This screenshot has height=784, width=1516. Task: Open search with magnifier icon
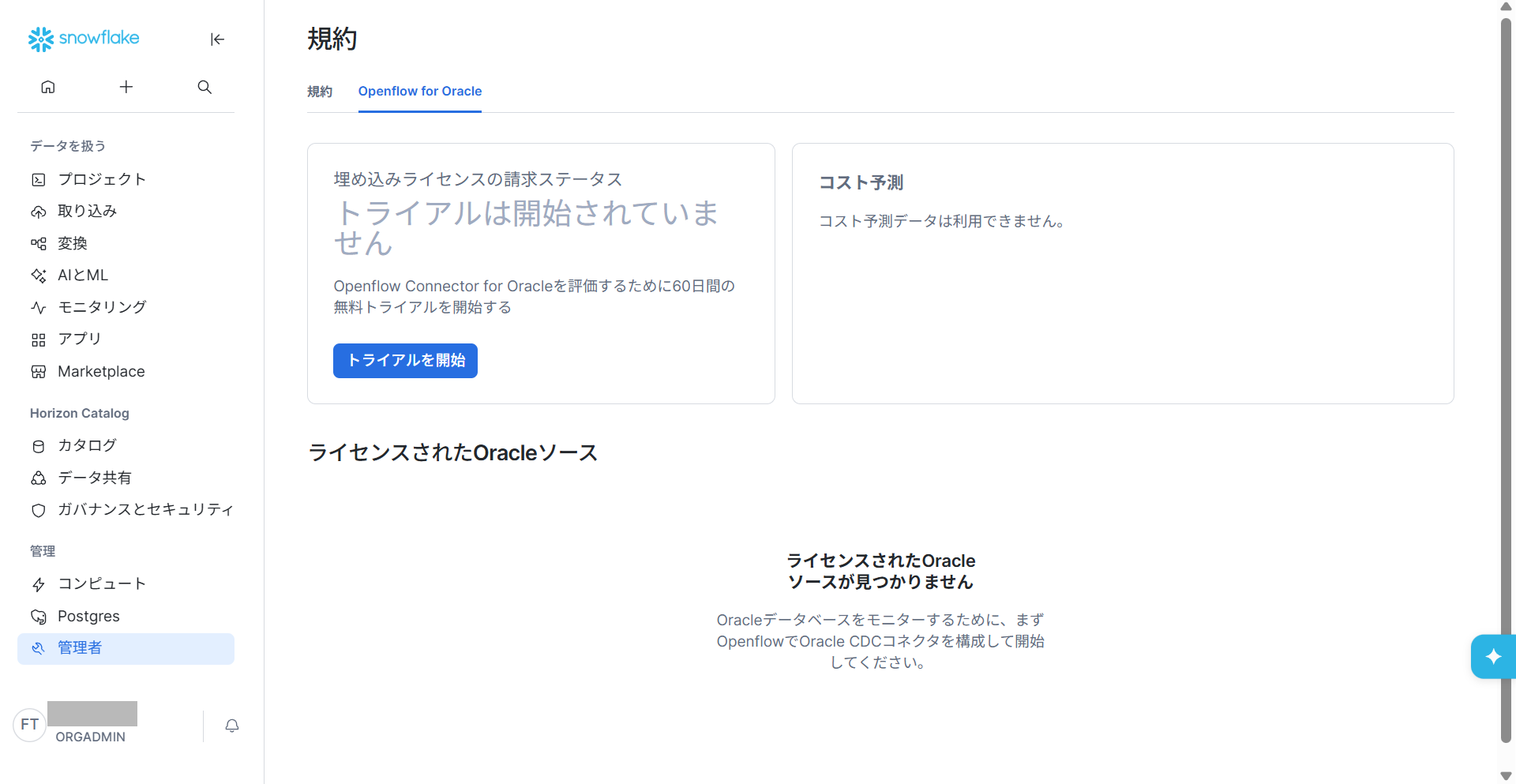(205, 87)
